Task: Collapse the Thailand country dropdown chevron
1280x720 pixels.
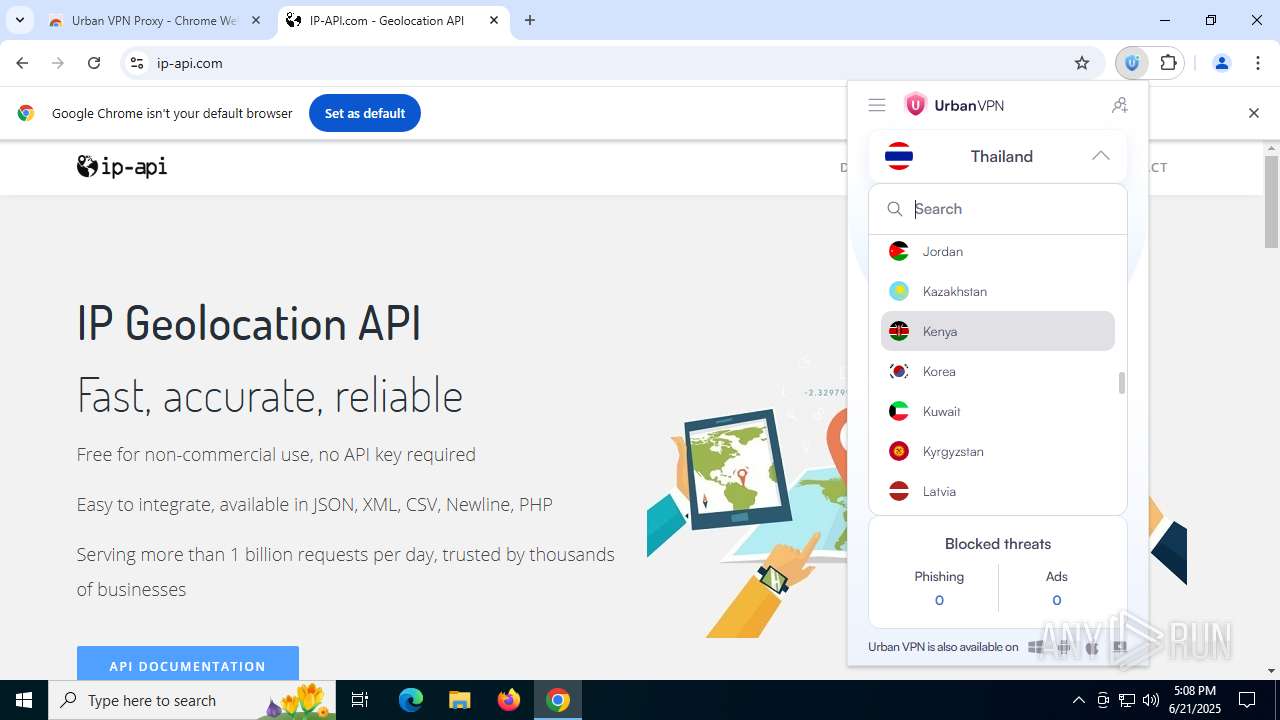Action: 1101,156
